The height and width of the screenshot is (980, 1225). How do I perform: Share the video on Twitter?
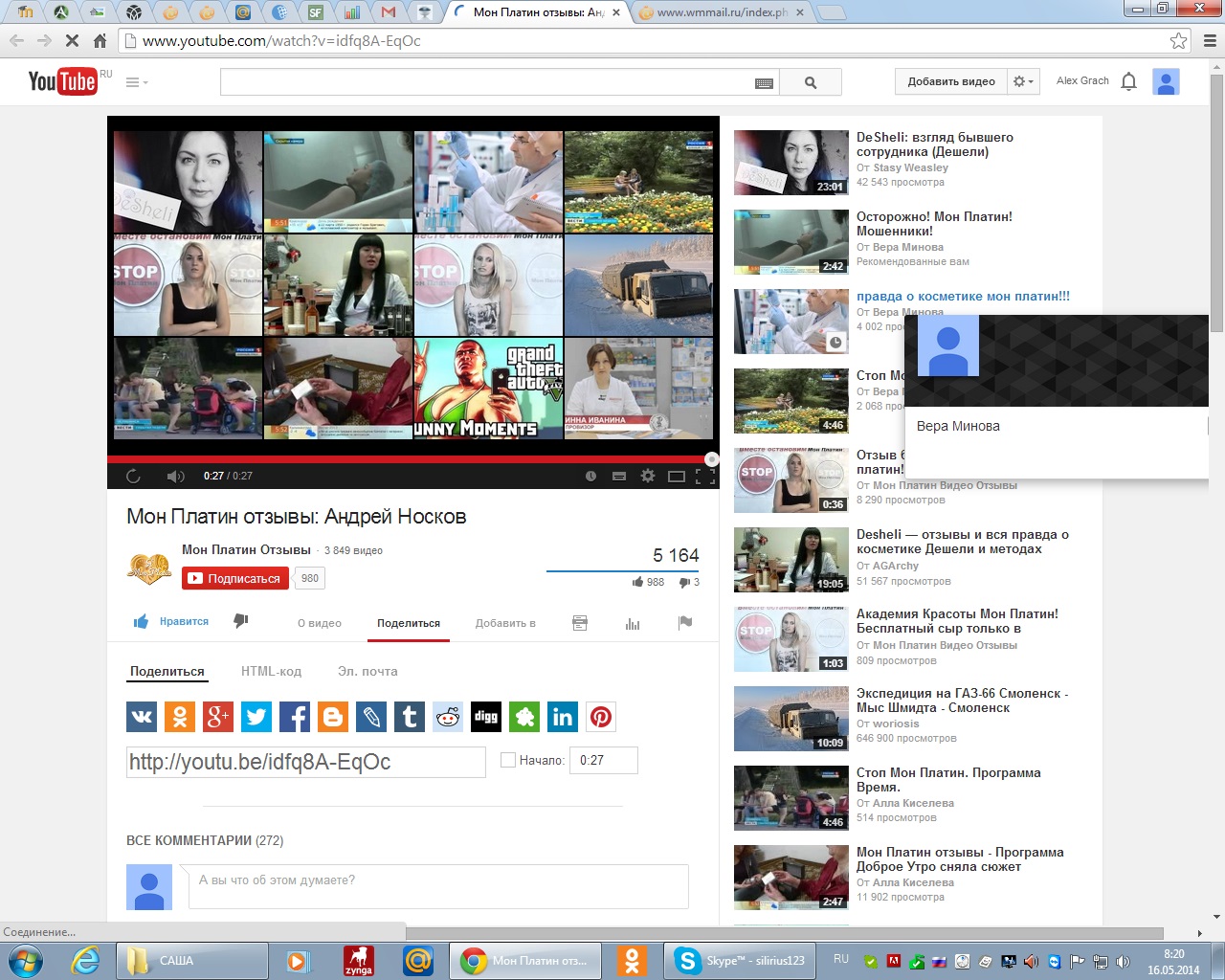coord(256,717)
